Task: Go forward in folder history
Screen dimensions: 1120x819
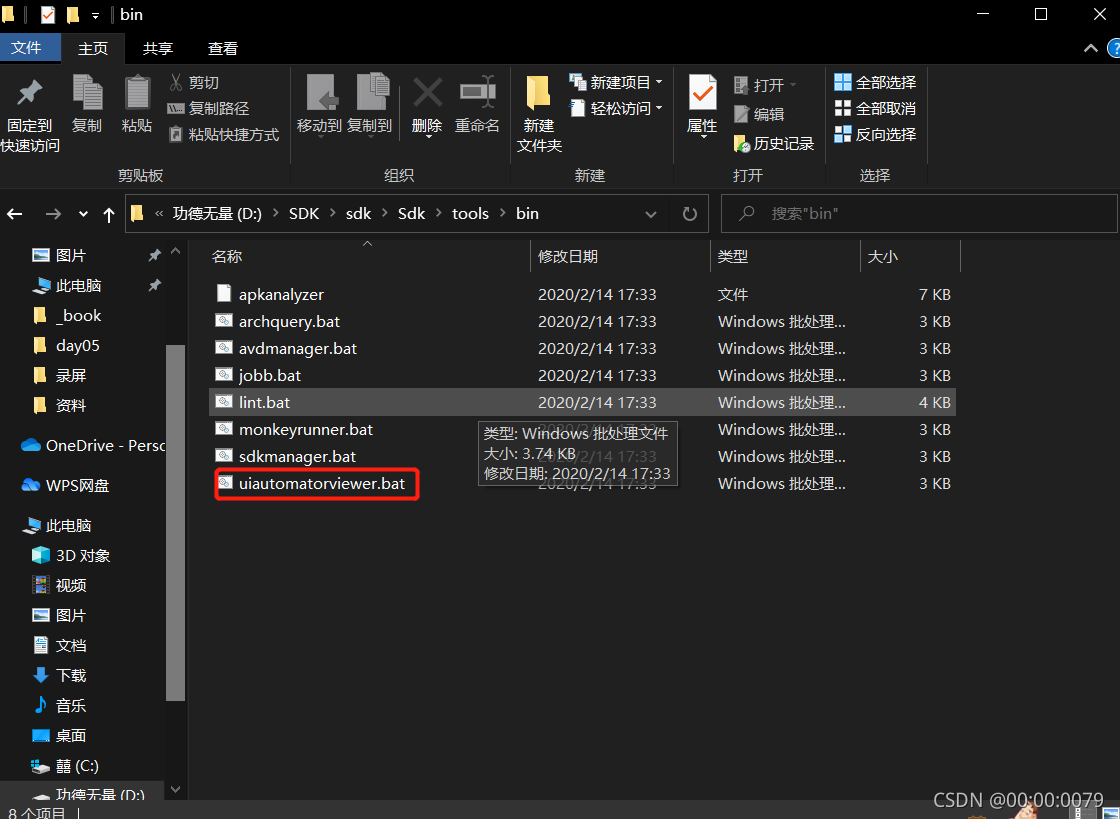Action: 53,213
